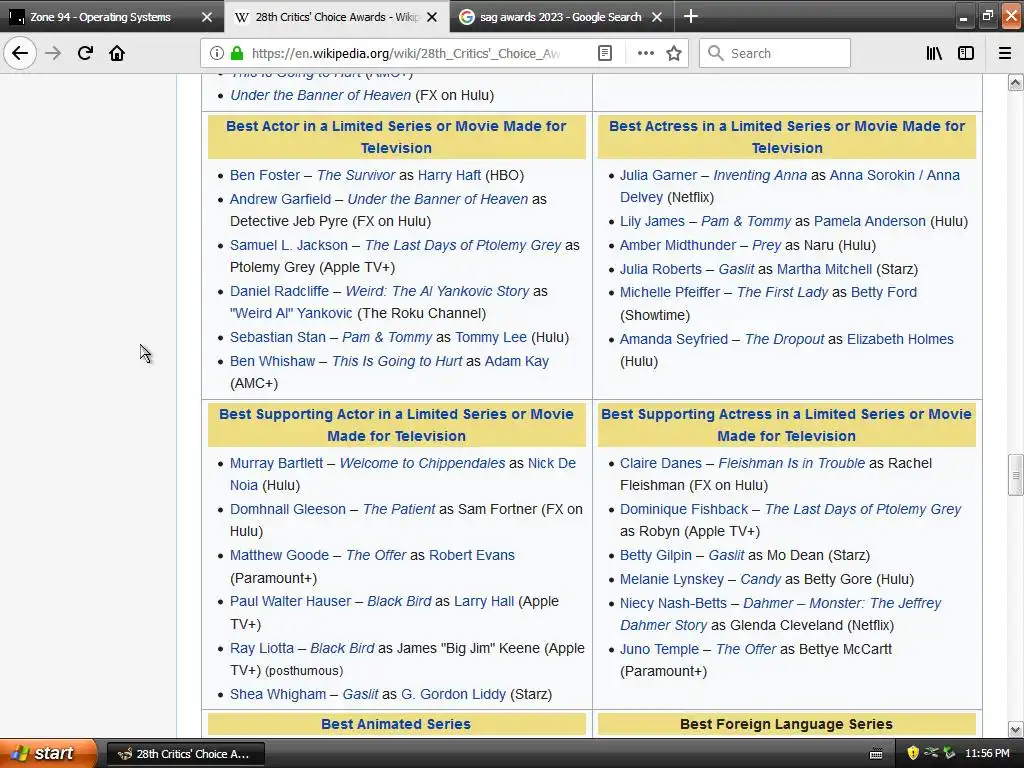1024x768 pixels.
Task: Click the forward navigation arrow
Action: (53, 53)
